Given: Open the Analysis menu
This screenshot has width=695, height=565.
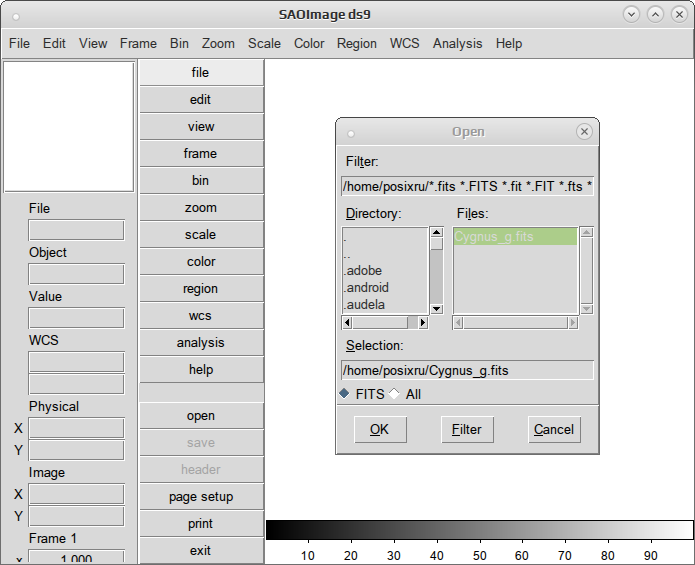Looking at the screenshot, I should tap(457, 43).
